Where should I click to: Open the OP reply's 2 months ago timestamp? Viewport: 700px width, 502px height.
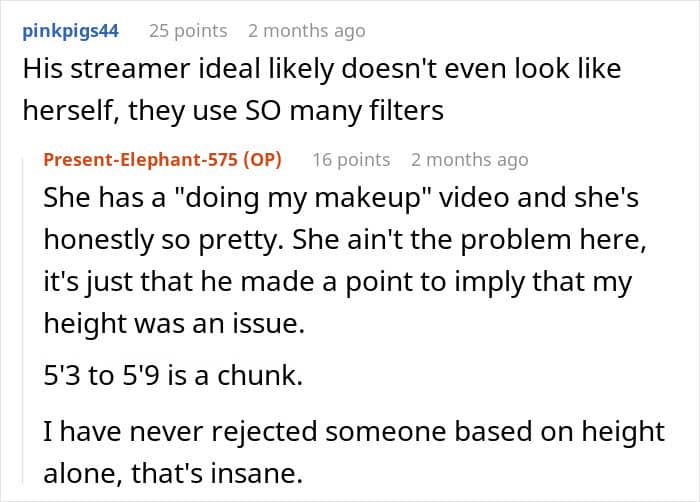470,160
